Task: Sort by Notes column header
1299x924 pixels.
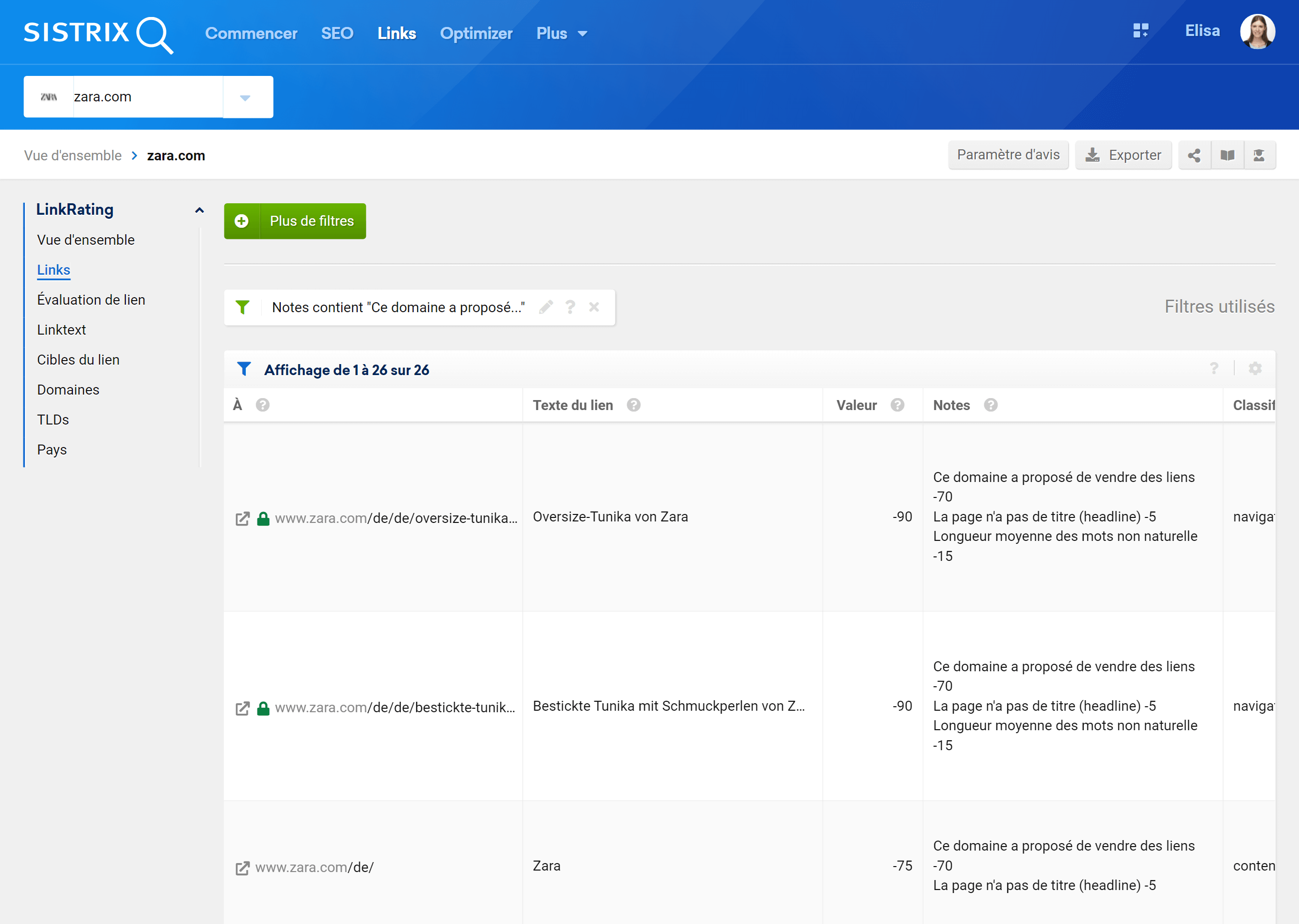Action: 951,405
